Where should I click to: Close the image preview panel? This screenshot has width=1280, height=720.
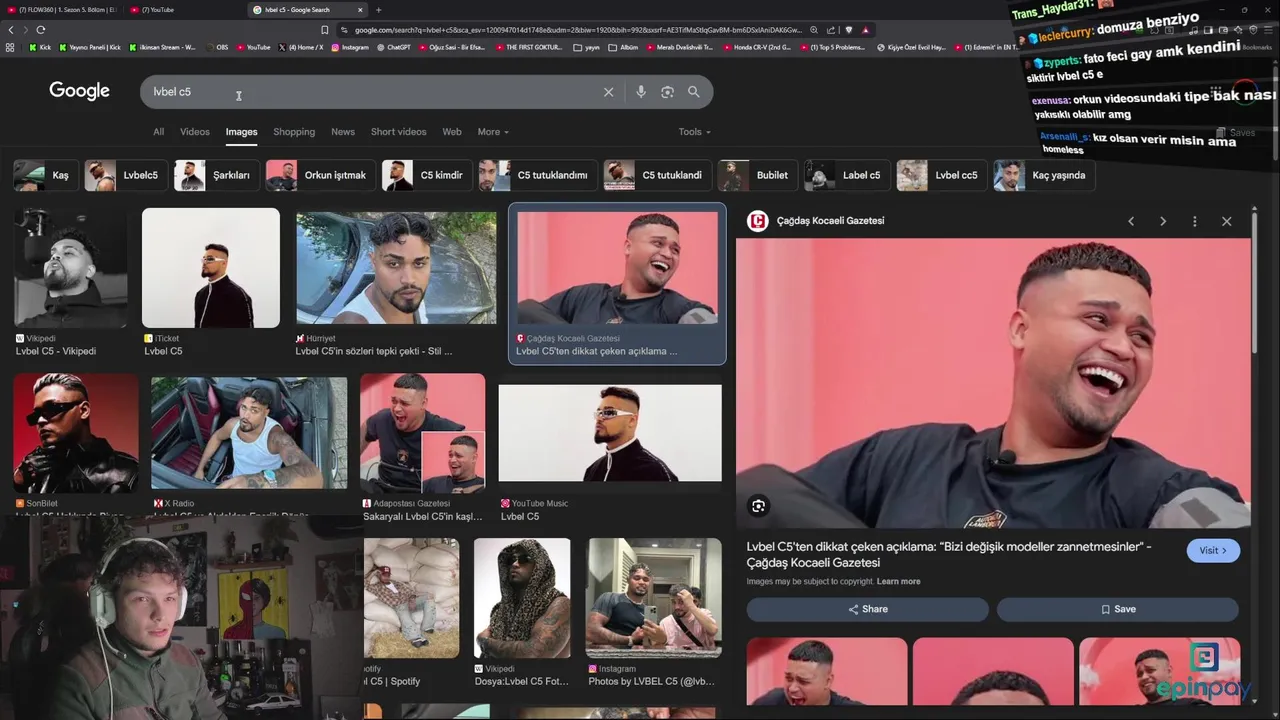point(1227,221)
